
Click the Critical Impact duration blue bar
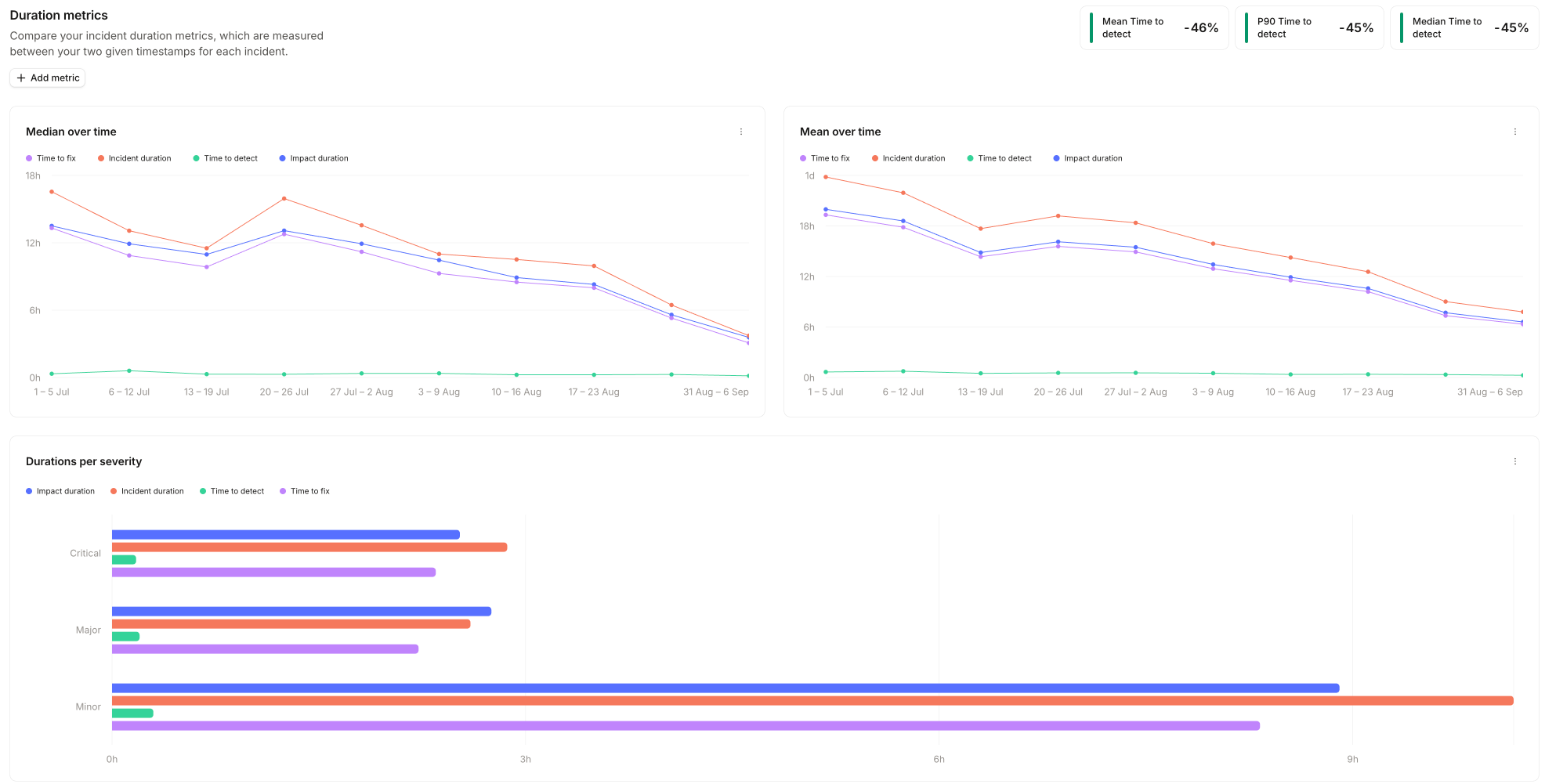click(286, 535)
